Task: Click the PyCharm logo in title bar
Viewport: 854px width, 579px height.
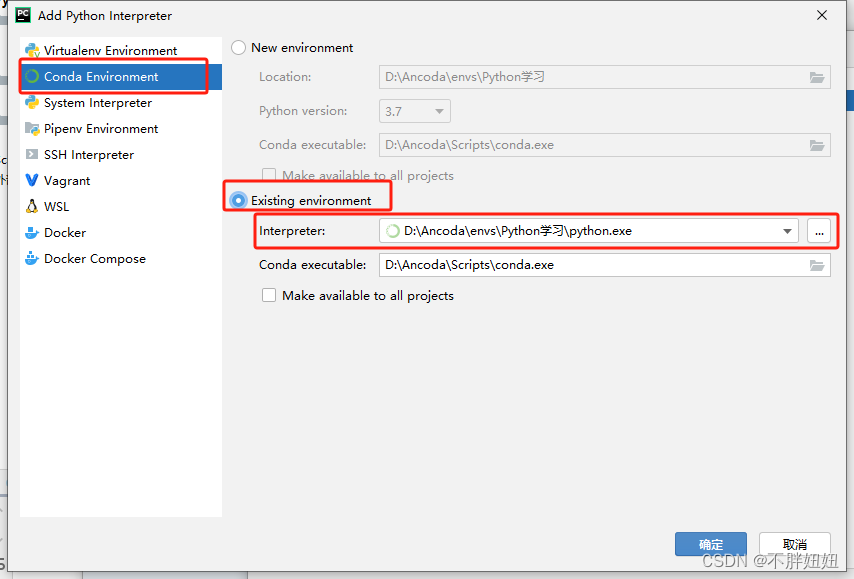Action: pos(23,15)
